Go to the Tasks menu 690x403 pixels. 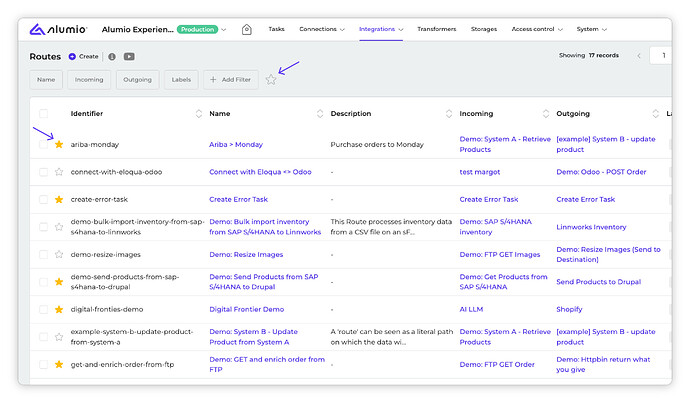(276, 29)
